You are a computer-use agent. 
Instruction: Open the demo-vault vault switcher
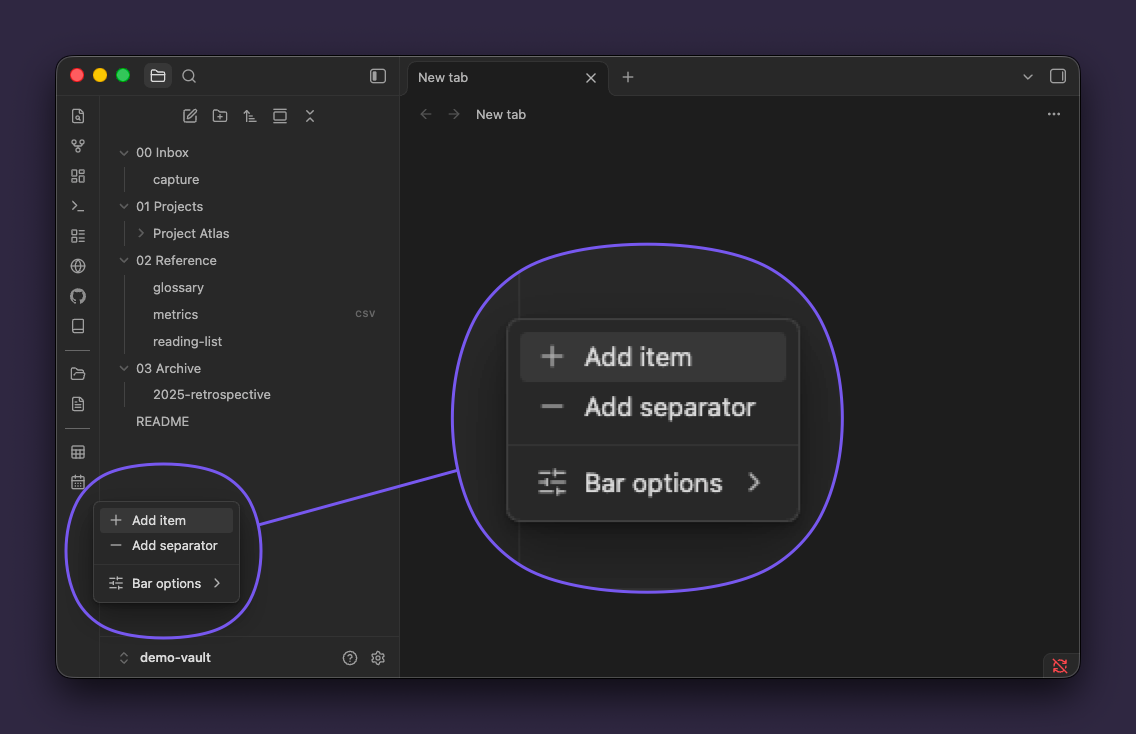point(166,658)
